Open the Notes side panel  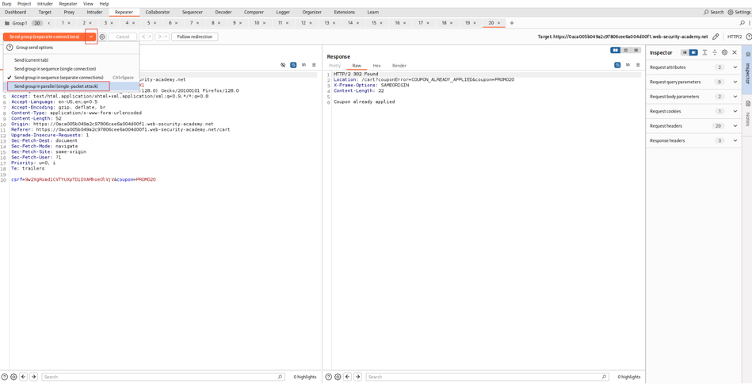click(748, 113)
